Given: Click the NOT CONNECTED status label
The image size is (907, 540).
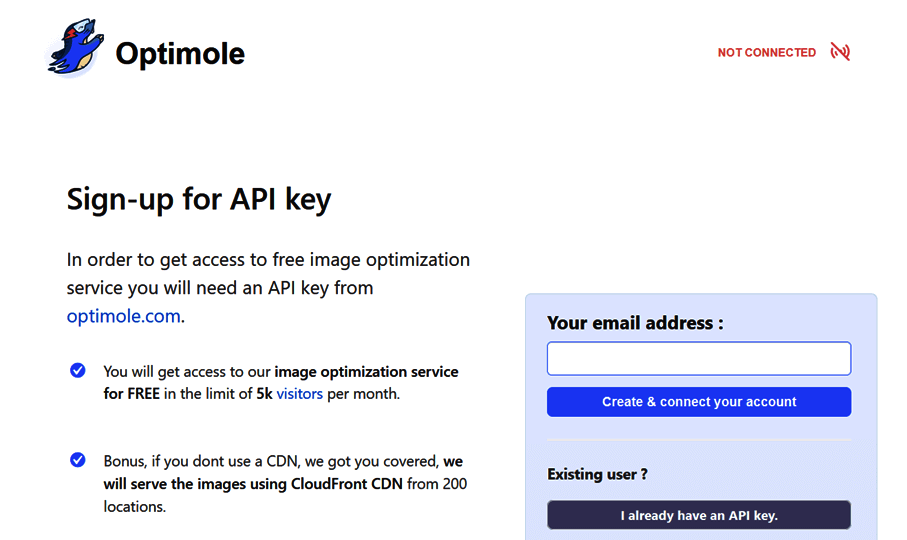Looking at the screenshot, I should click(x=766, y=53).
